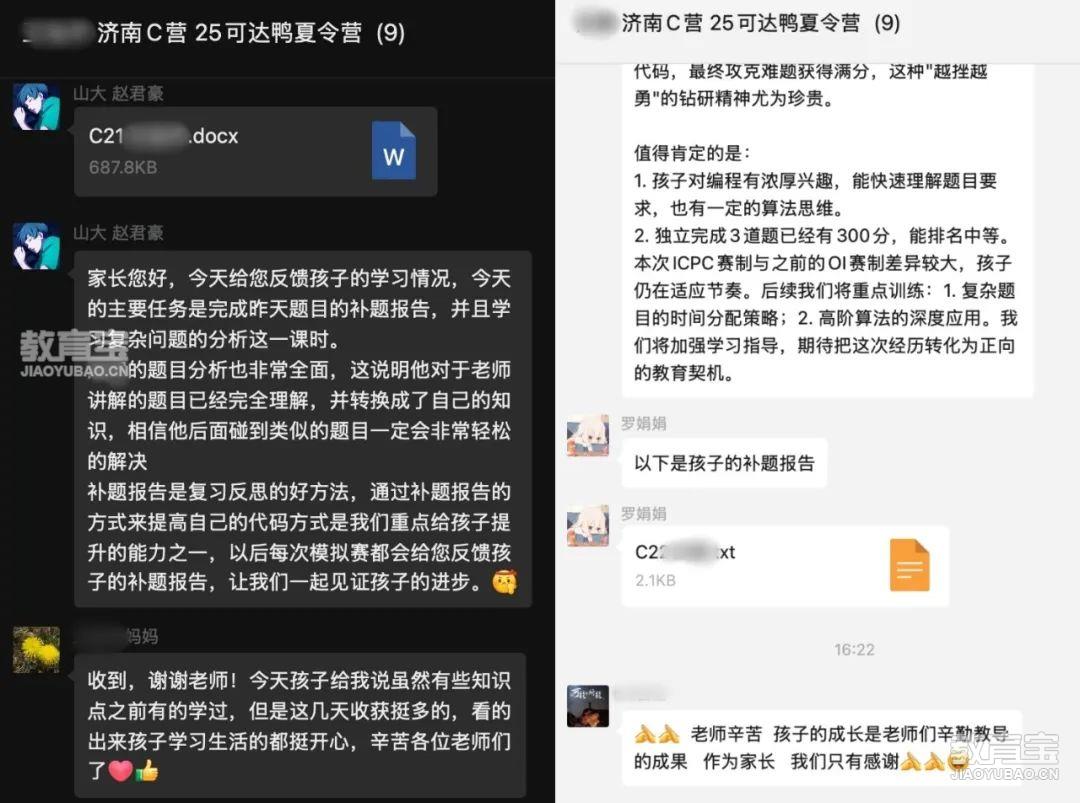The width and height of the screenshot is (1080, 803).
Task: Tap avatar beside the 家长您好 feedback message
Action: (x=37, y=247)
